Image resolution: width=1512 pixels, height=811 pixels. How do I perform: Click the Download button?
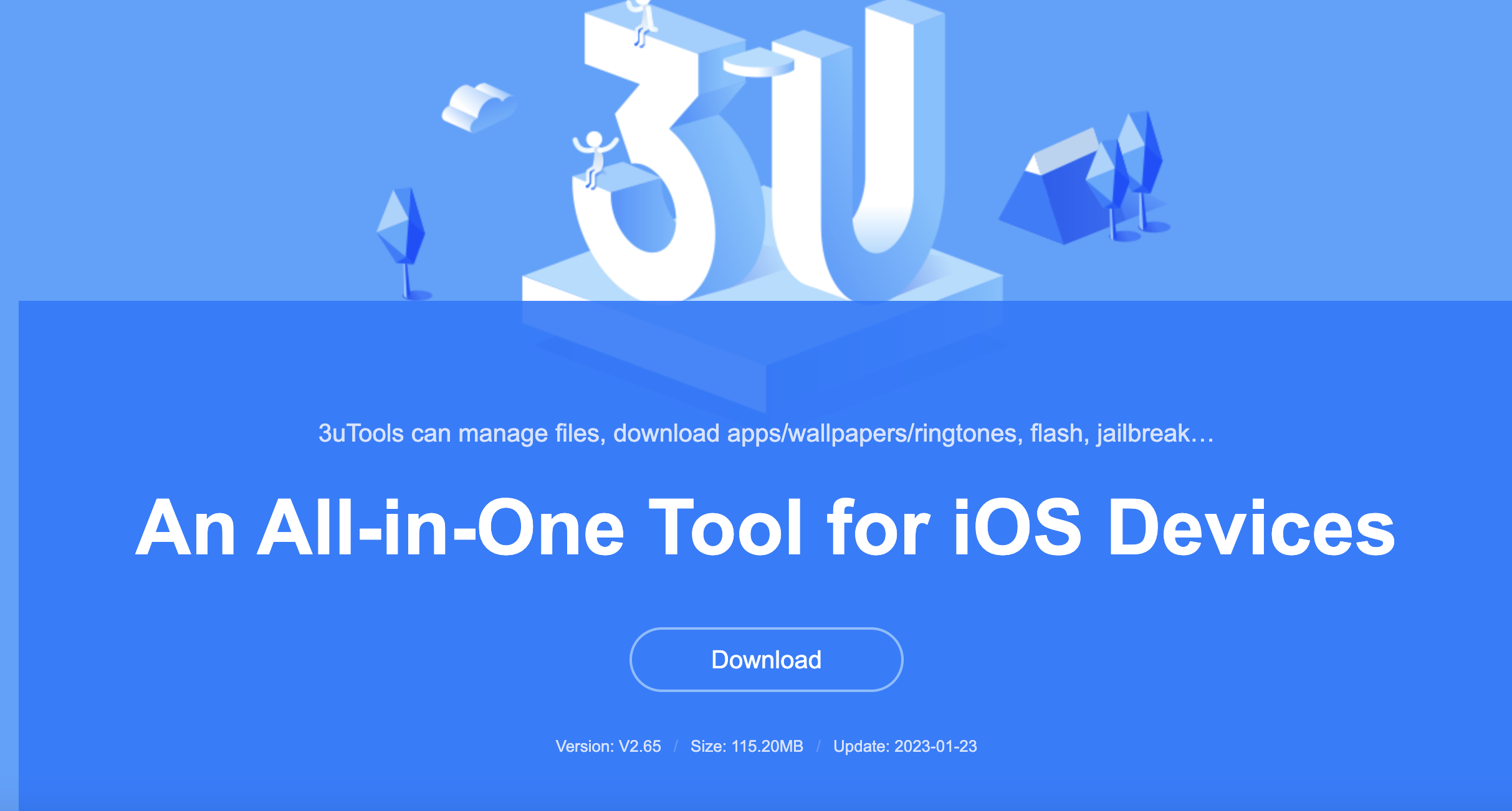coord(766,660)
